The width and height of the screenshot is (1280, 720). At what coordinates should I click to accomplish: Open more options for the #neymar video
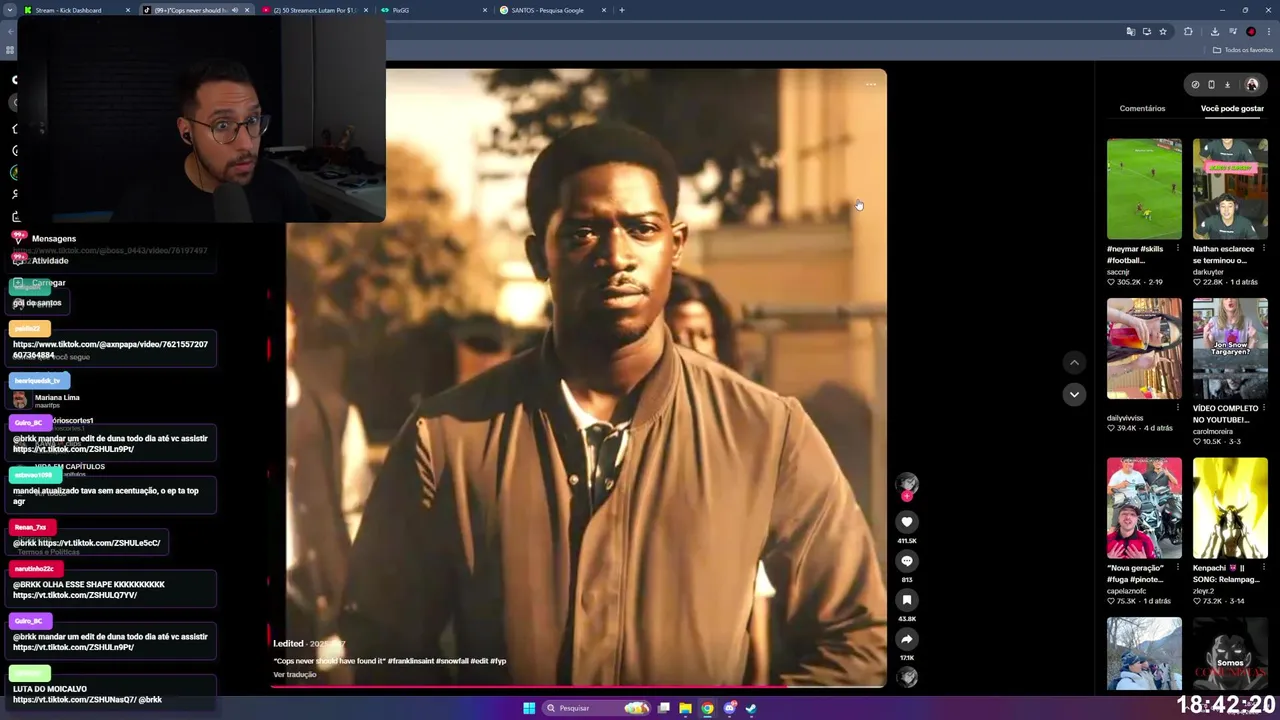(1178, 249)
